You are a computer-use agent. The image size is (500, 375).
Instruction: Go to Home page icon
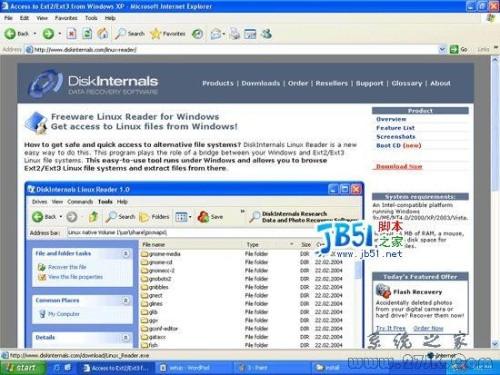coord(103,34)
